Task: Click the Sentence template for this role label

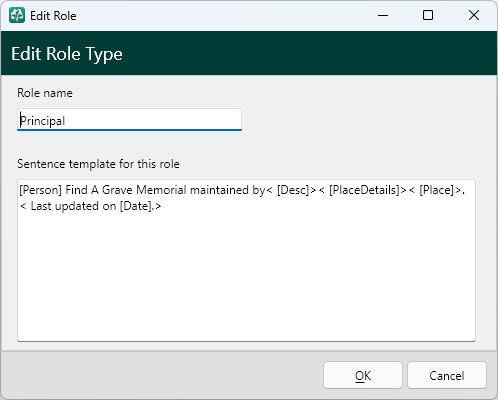Action: click(x=98, y=164)
